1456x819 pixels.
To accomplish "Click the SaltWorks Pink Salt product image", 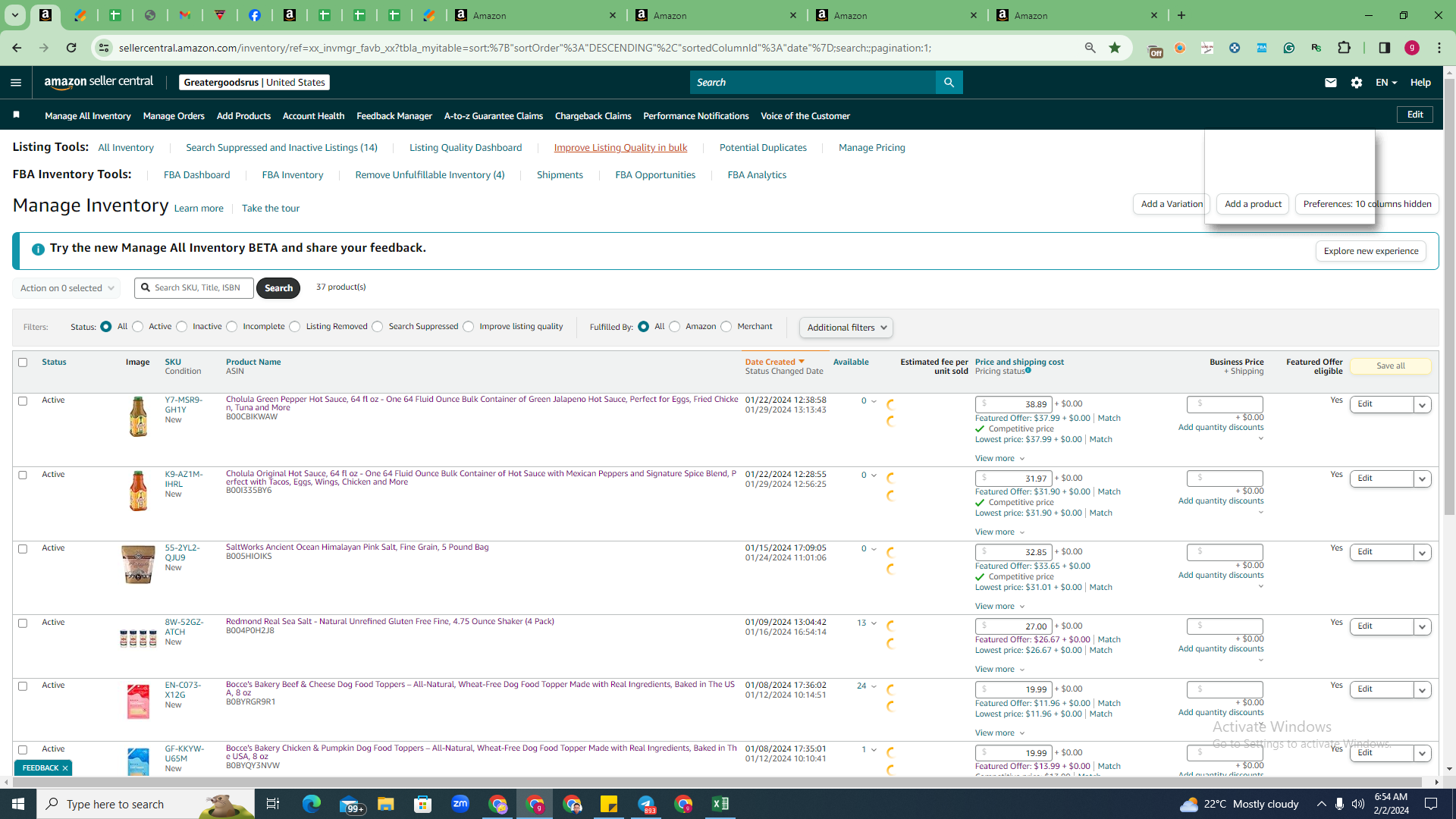I will point(138,565).
